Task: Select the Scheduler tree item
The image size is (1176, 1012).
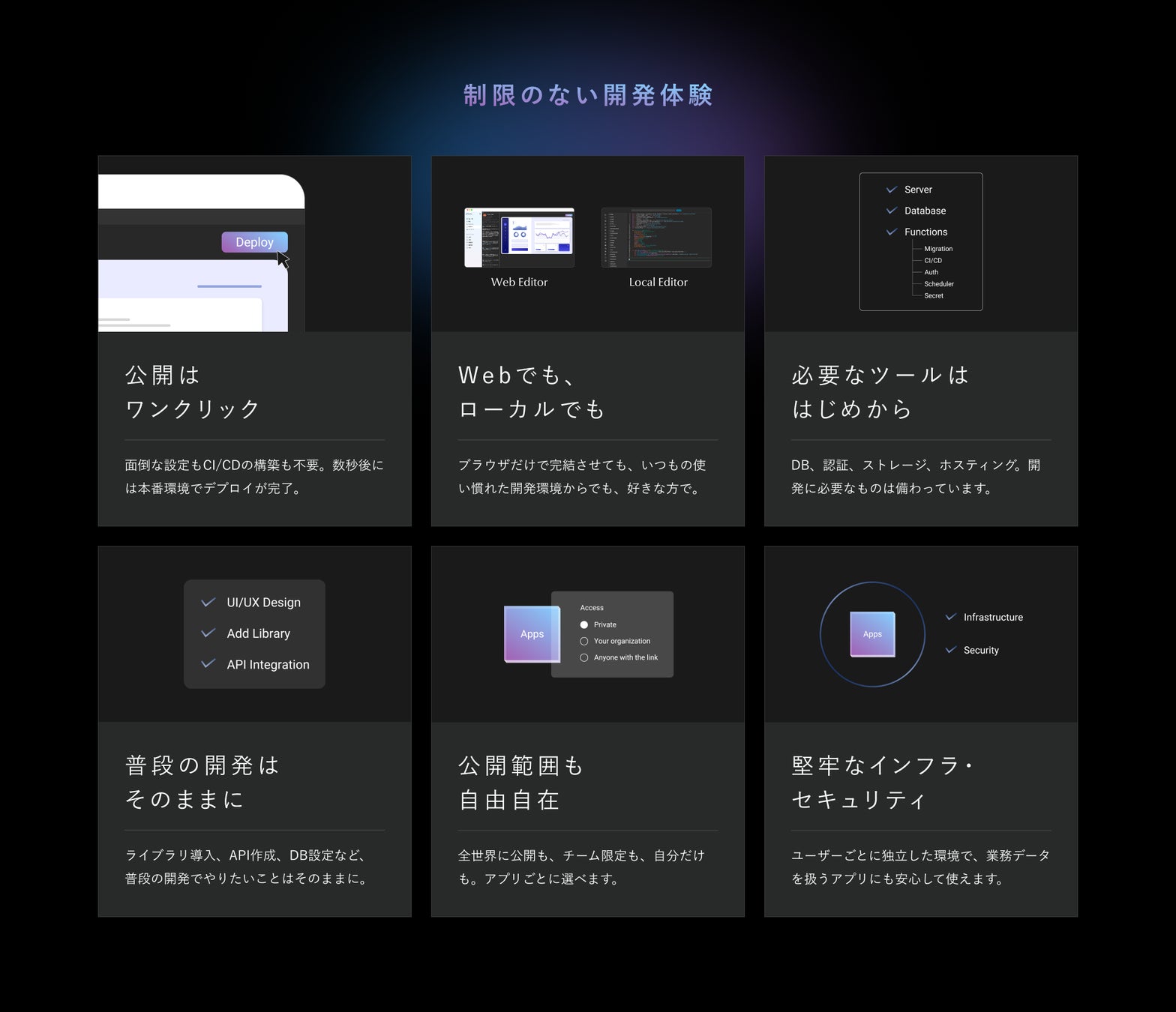Action: click(939, 284)
